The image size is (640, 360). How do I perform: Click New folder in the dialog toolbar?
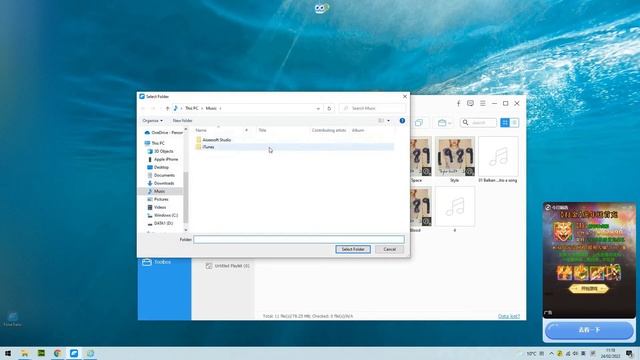point(182,121)
